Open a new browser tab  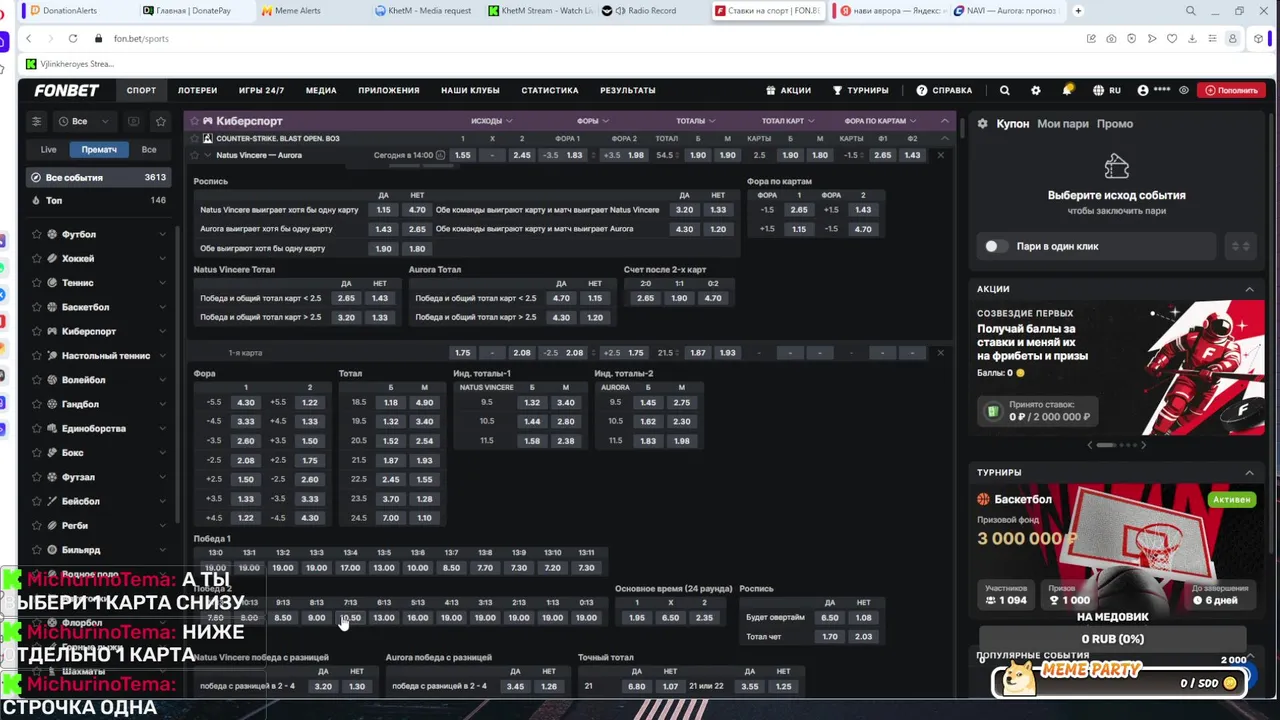click(x=1078, y=11)
